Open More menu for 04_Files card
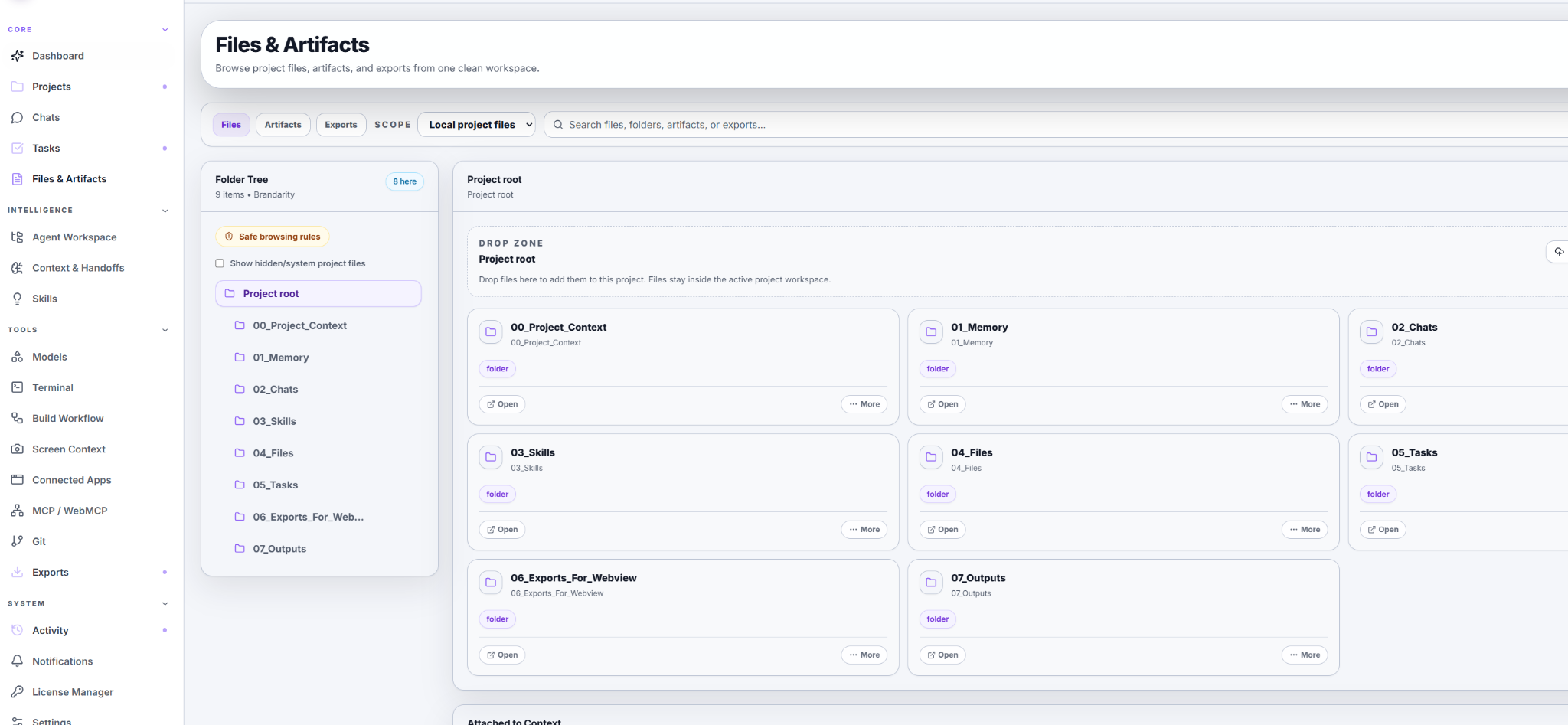Viewport: 1568px width, 725px height. pos(1305,530)
